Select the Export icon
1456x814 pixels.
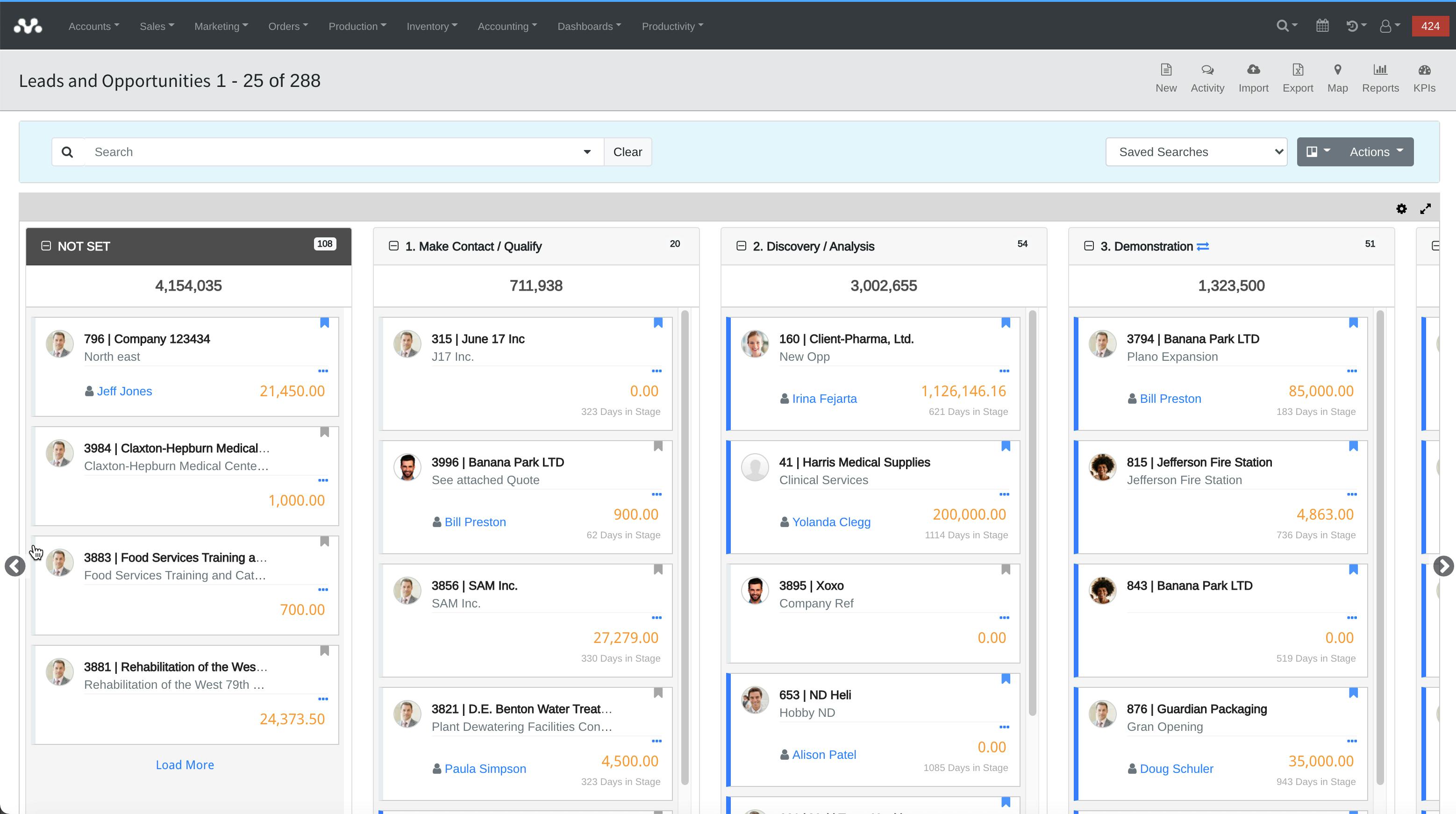point(1298,78)
